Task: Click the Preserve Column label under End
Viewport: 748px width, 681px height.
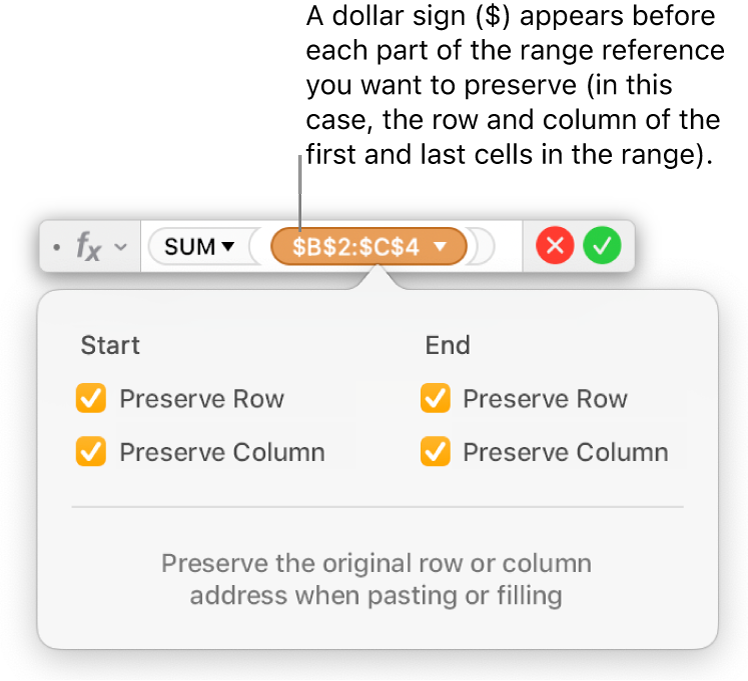Action: point(565,452)
